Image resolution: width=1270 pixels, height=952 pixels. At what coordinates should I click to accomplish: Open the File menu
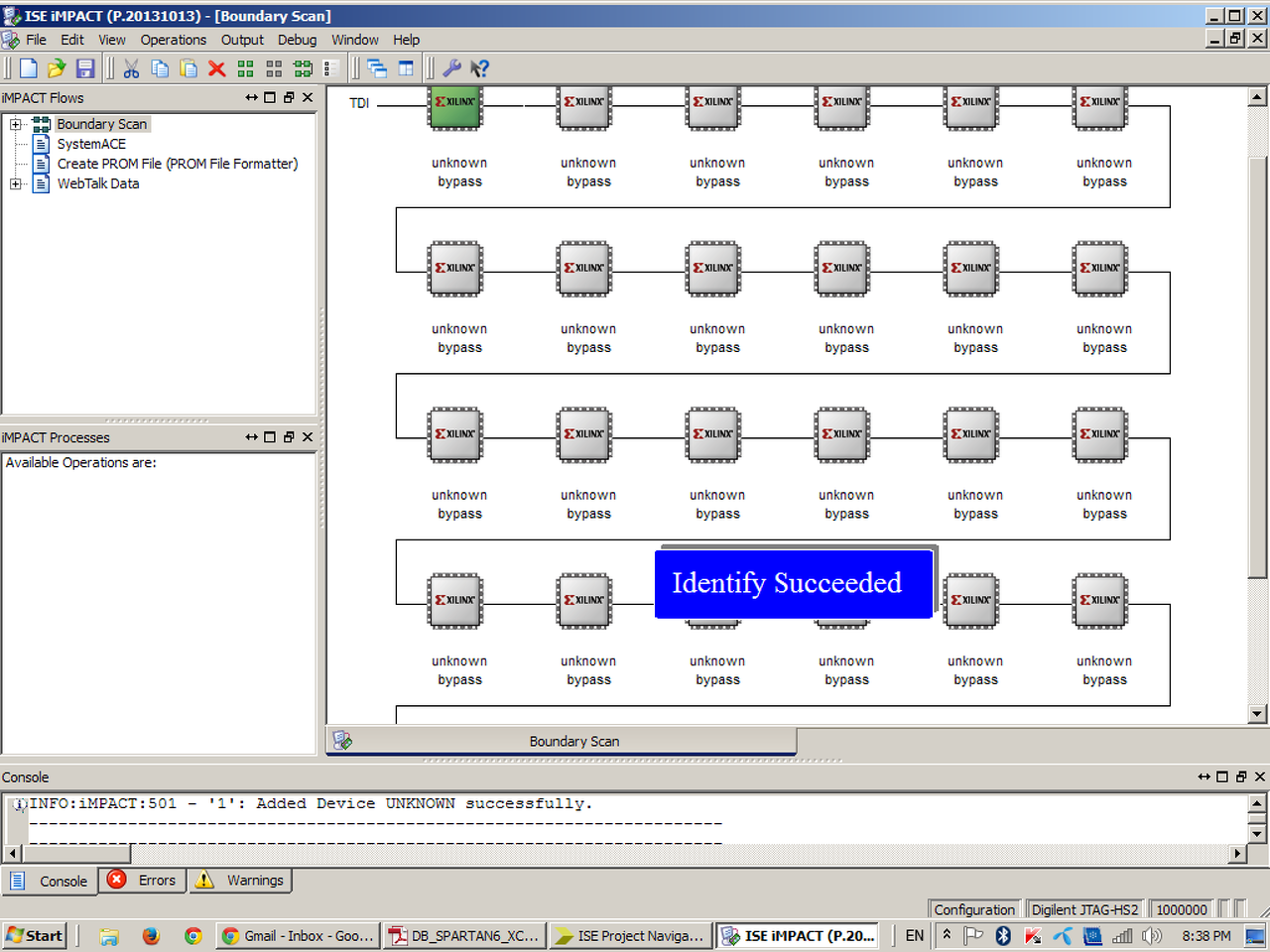pyautogui.click(x=36, y=40)
